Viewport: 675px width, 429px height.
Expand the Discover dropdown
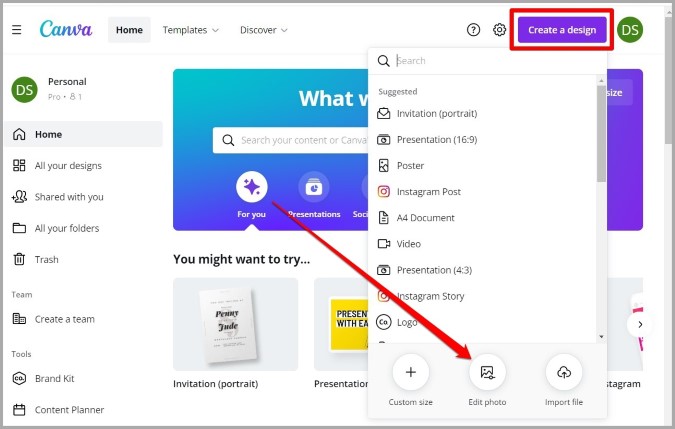point(263,30)
